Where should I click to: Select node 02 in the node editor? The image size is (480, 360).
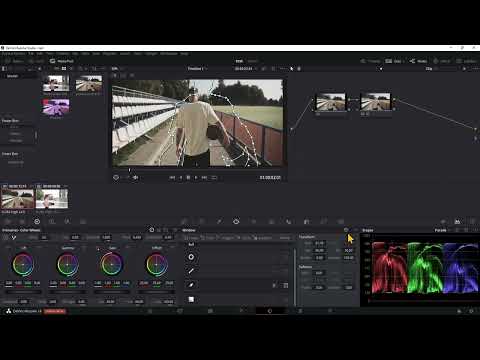tap(376, 102)
